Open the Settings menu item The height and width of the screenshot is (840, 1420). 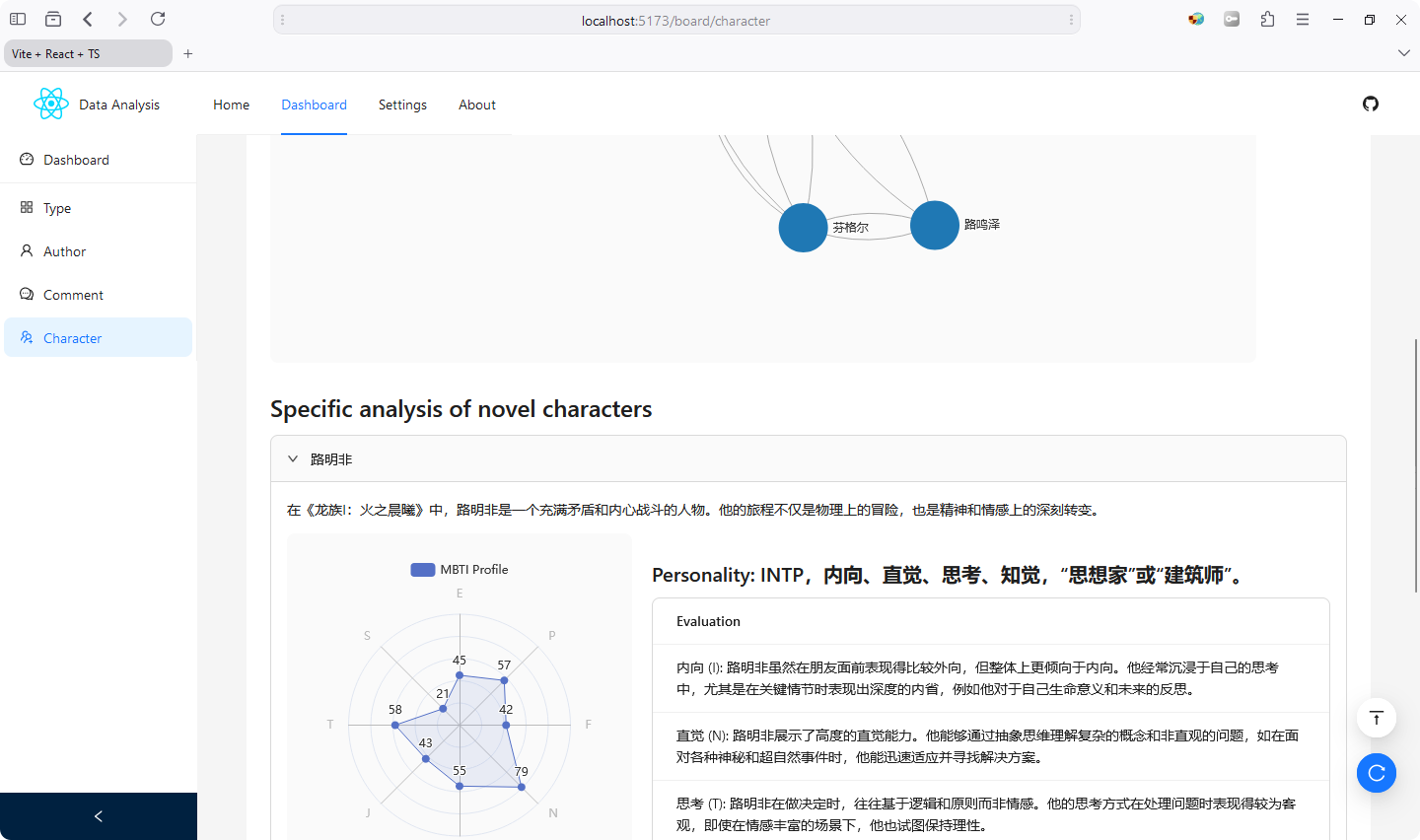coord(402,105)
